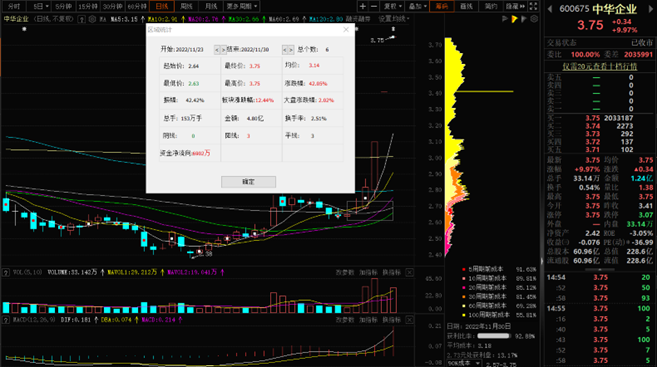Open 仅需20元查看十档行情 link
Screen dimensions: 657x367
(600, 67)
